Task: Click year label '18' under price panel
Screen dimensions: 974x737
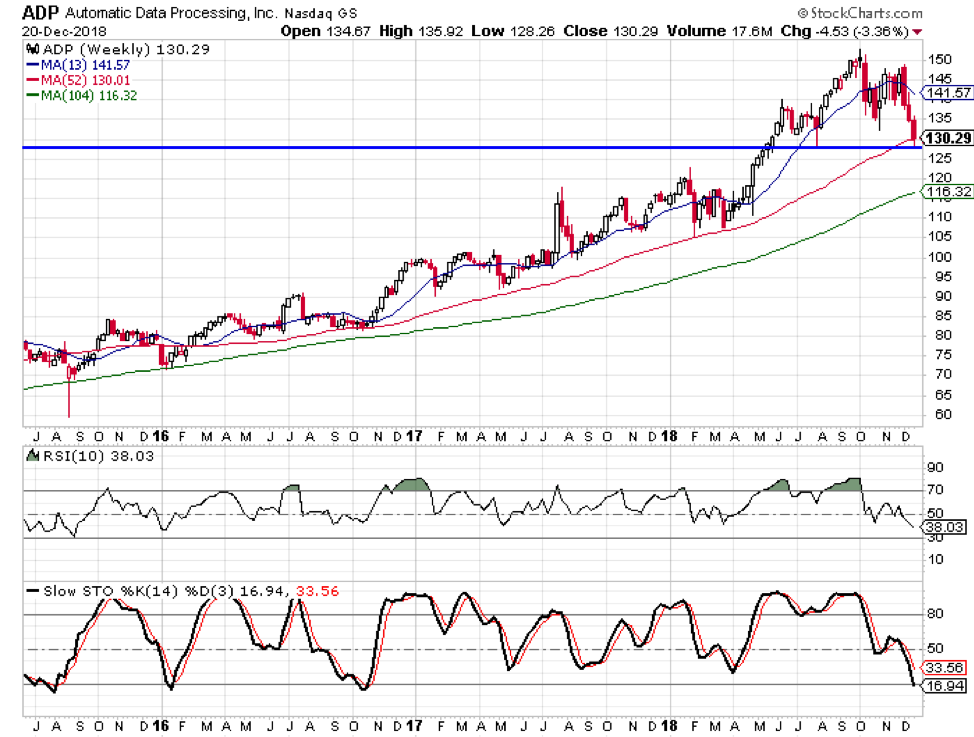Action: [x=668, y=436]
